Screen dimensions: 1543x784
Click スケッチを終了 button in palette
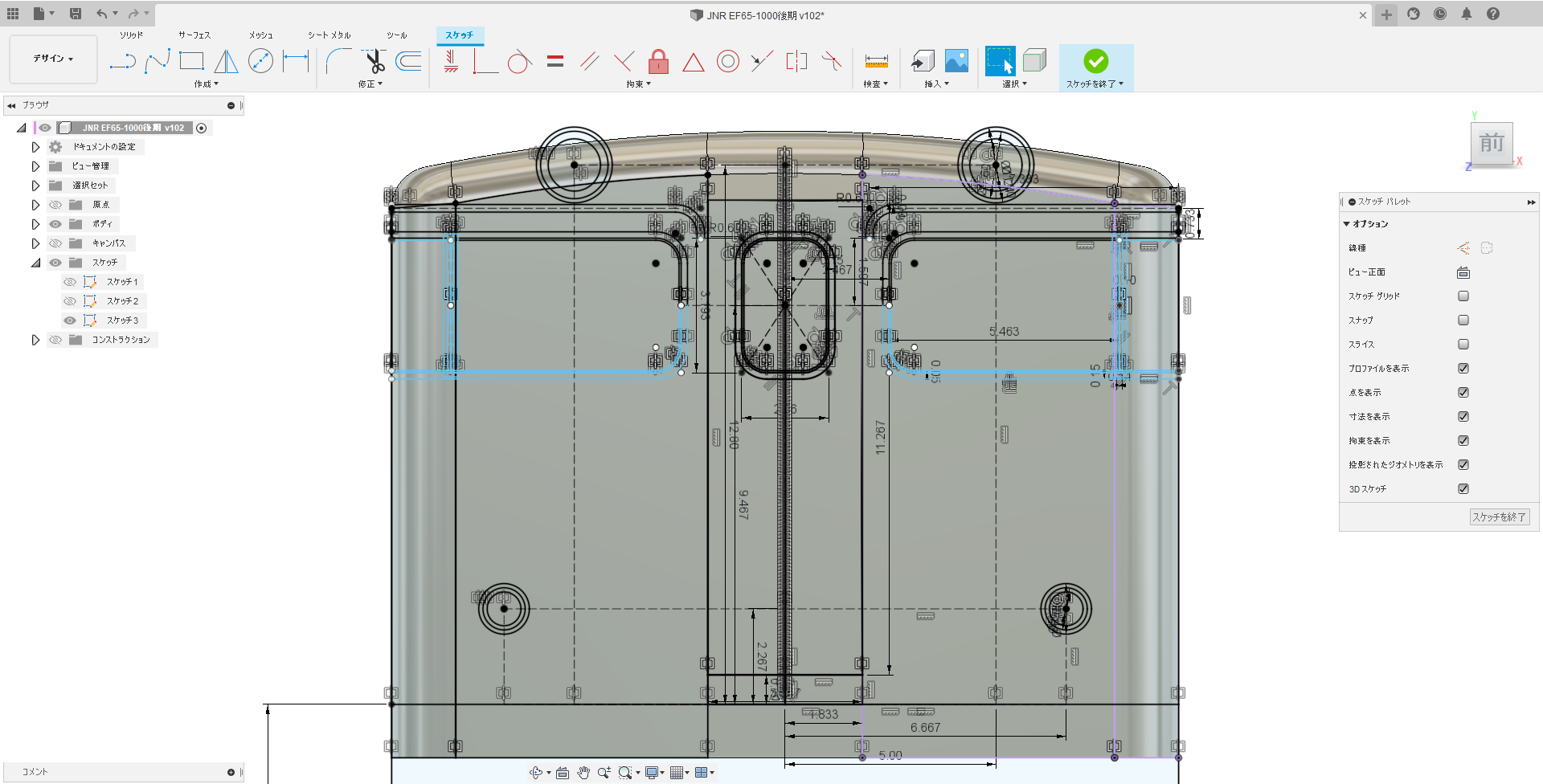point(1499,517)
